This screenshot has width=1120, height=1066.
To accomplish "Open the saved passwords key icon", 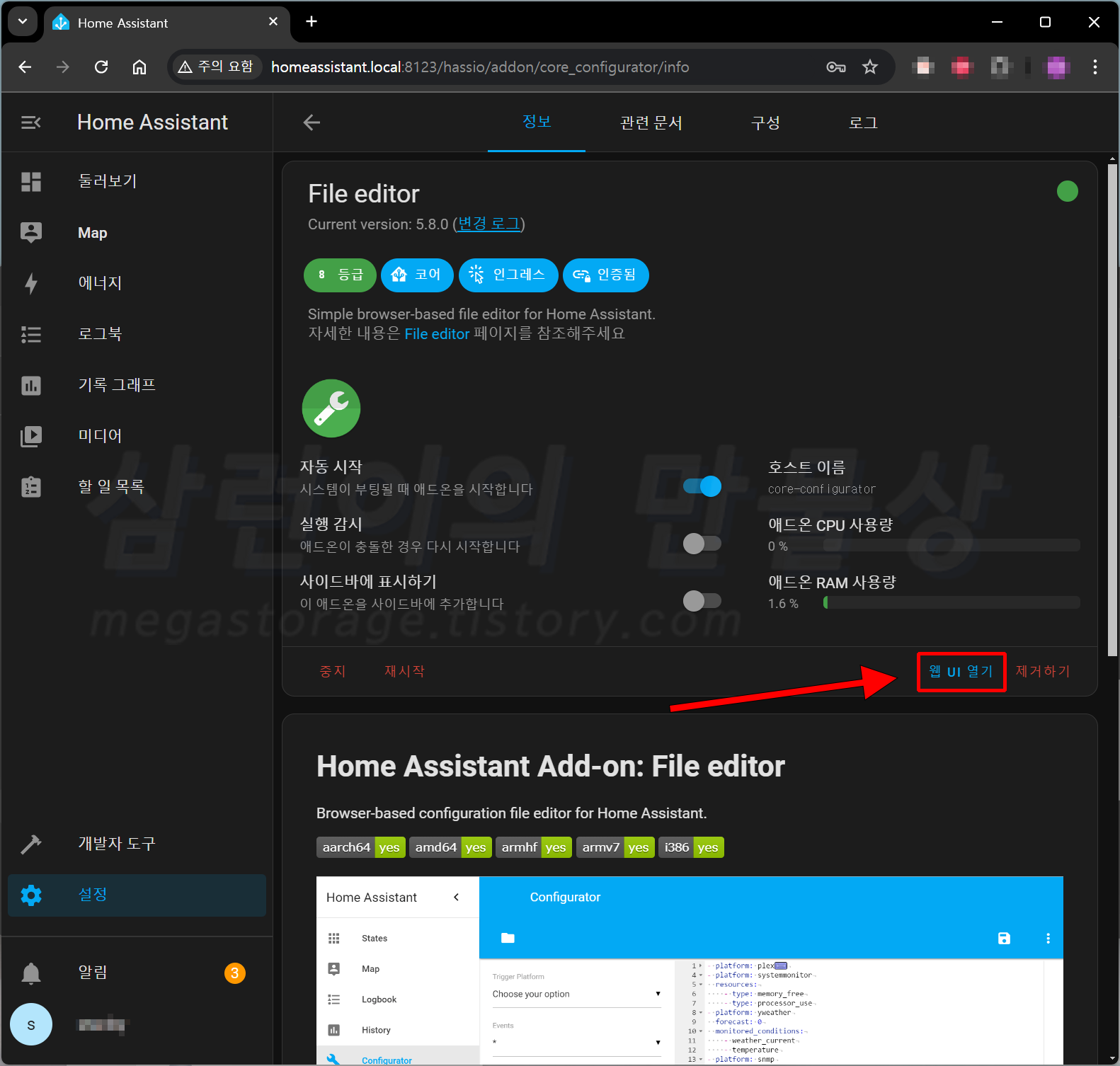I will click(836, 67).
